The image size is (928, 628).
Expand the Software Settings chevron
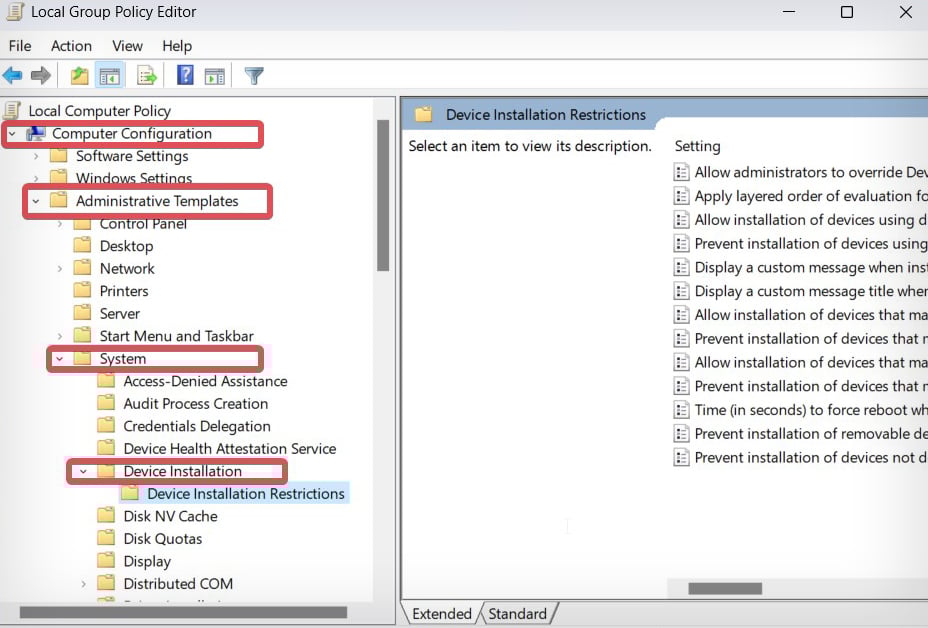36,156
